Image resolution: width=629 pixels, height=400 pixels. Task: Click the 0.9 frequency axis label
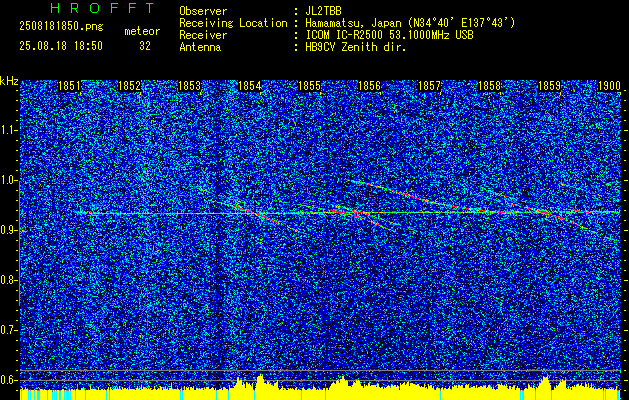point(9,230)
